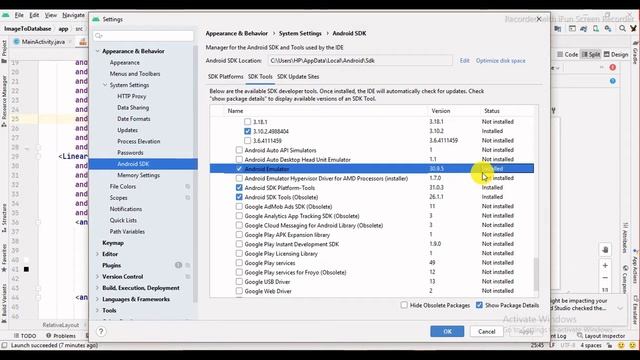This screenshot has height=360, width=640.
Task: Open the Gradle side panel
Action: (x=636, y=53)
